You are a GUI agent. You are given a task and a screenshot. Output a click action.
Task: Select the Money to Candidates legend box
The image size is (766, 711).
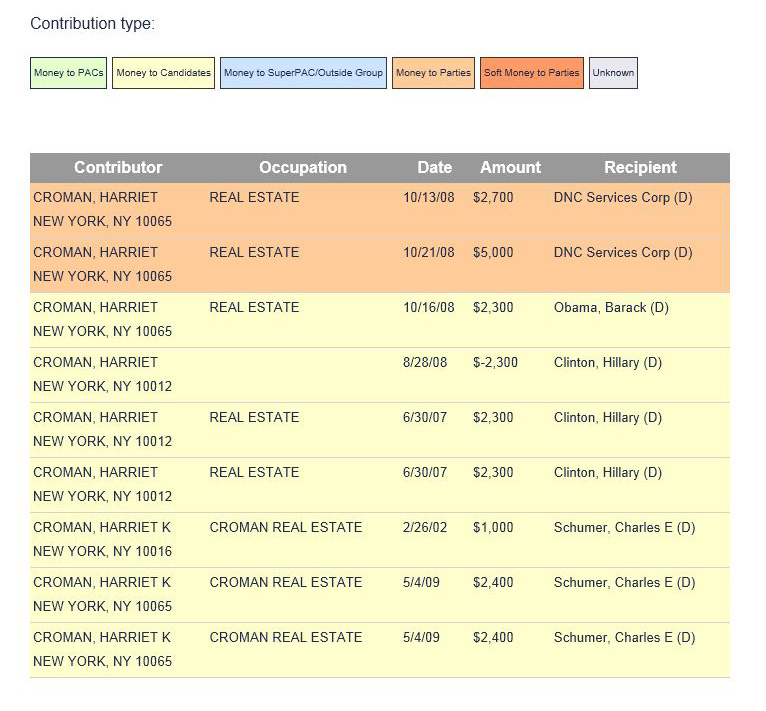163,73
